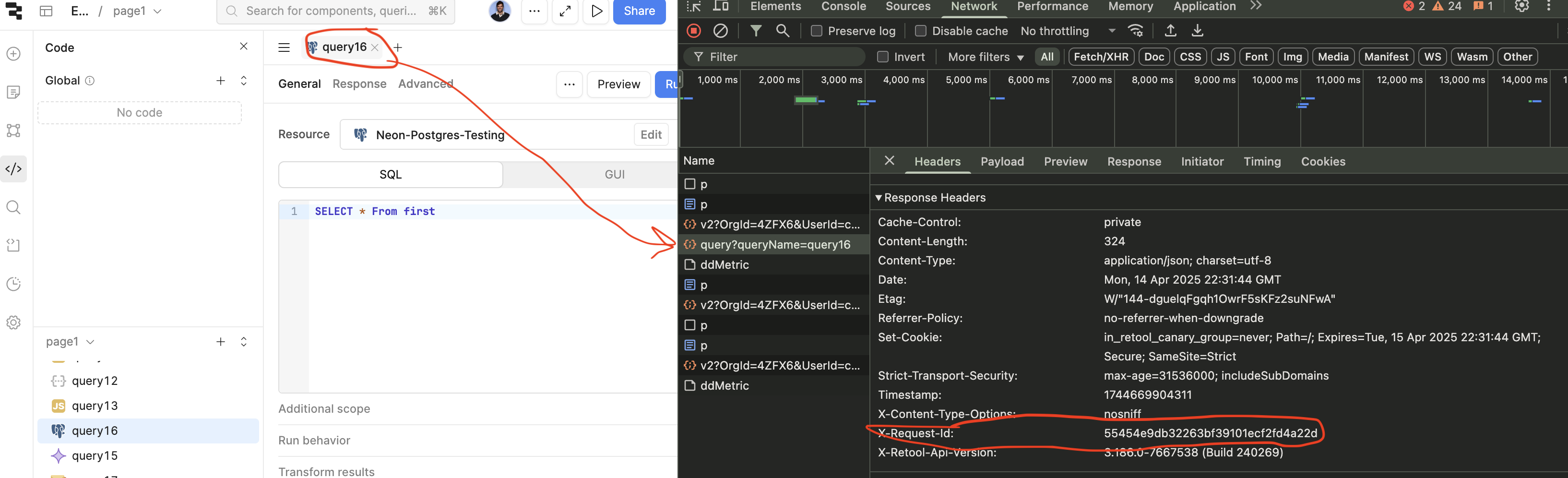Enable Disable cache checkbox
This screenshot has height=478, width=1568.
[921, 31]
